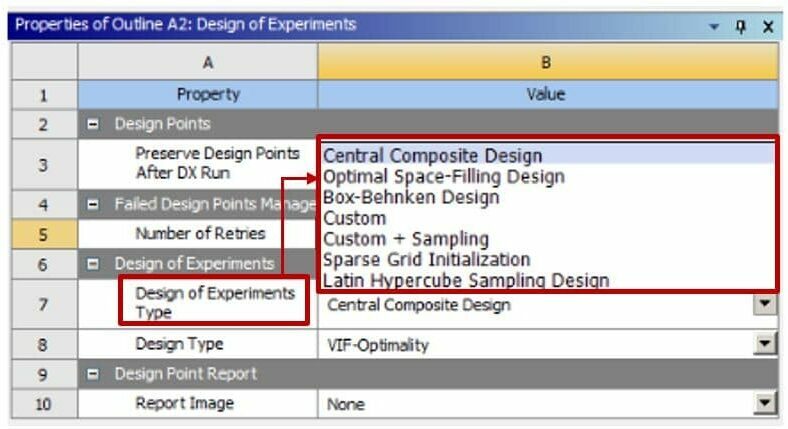Choose Optimal Space-Filling Design option
The height and width of the screenshot is (429, 788).
point(444,177)
